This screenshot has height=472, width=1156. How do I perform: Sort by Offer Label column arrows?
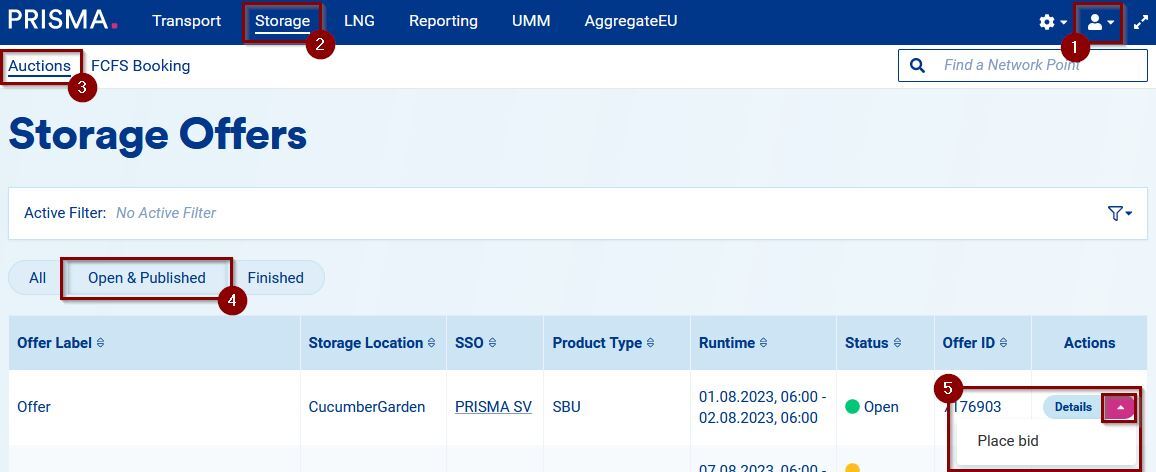click(100, 343)
